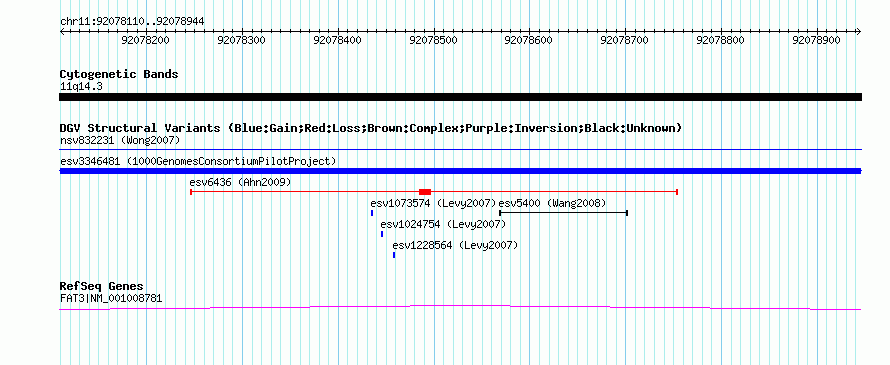Click the blue esv1024754 gain marker
The image size is (890, 365).
point(382,234)
